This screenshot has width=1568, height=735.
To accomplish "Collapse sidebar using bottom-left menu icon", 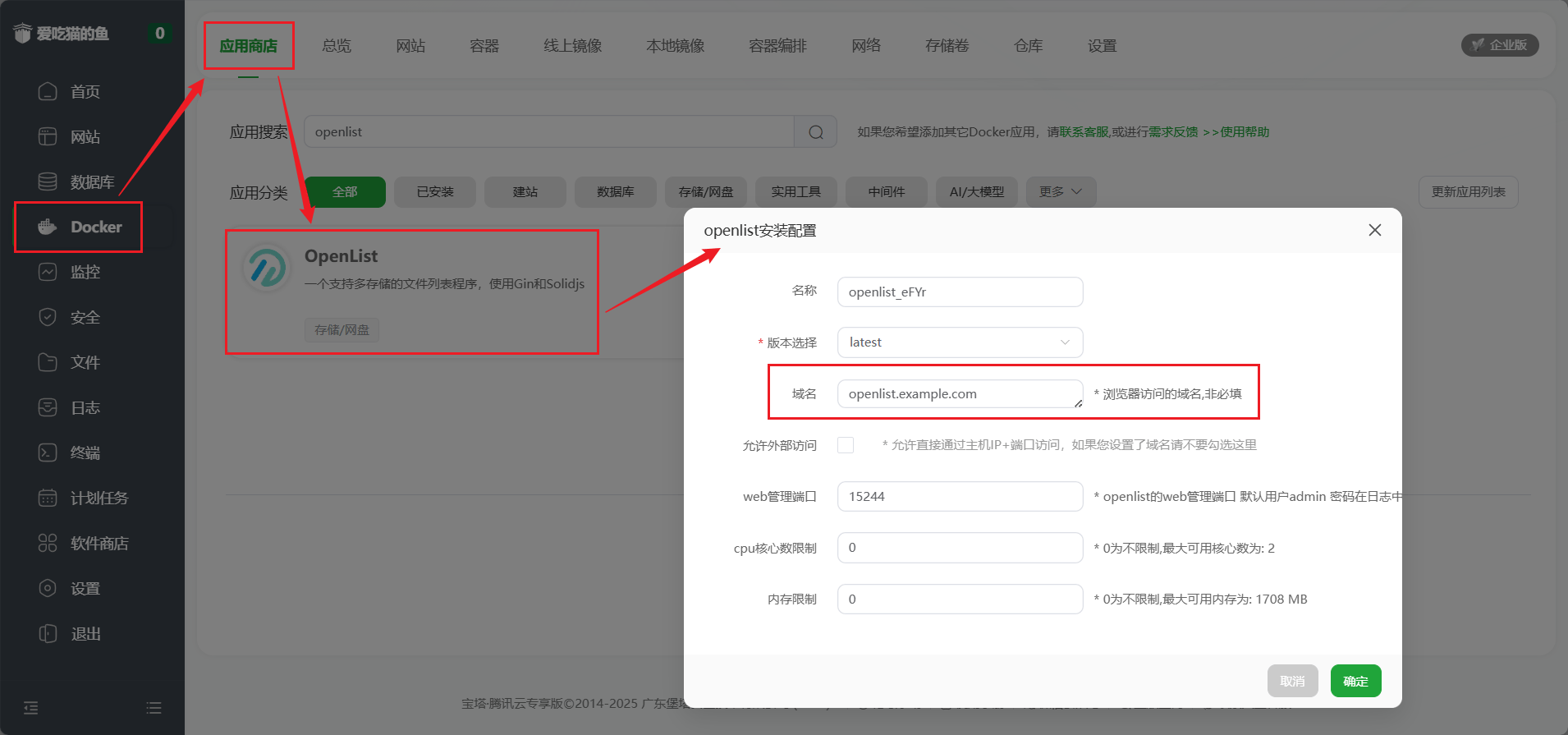I will [31, 708].
